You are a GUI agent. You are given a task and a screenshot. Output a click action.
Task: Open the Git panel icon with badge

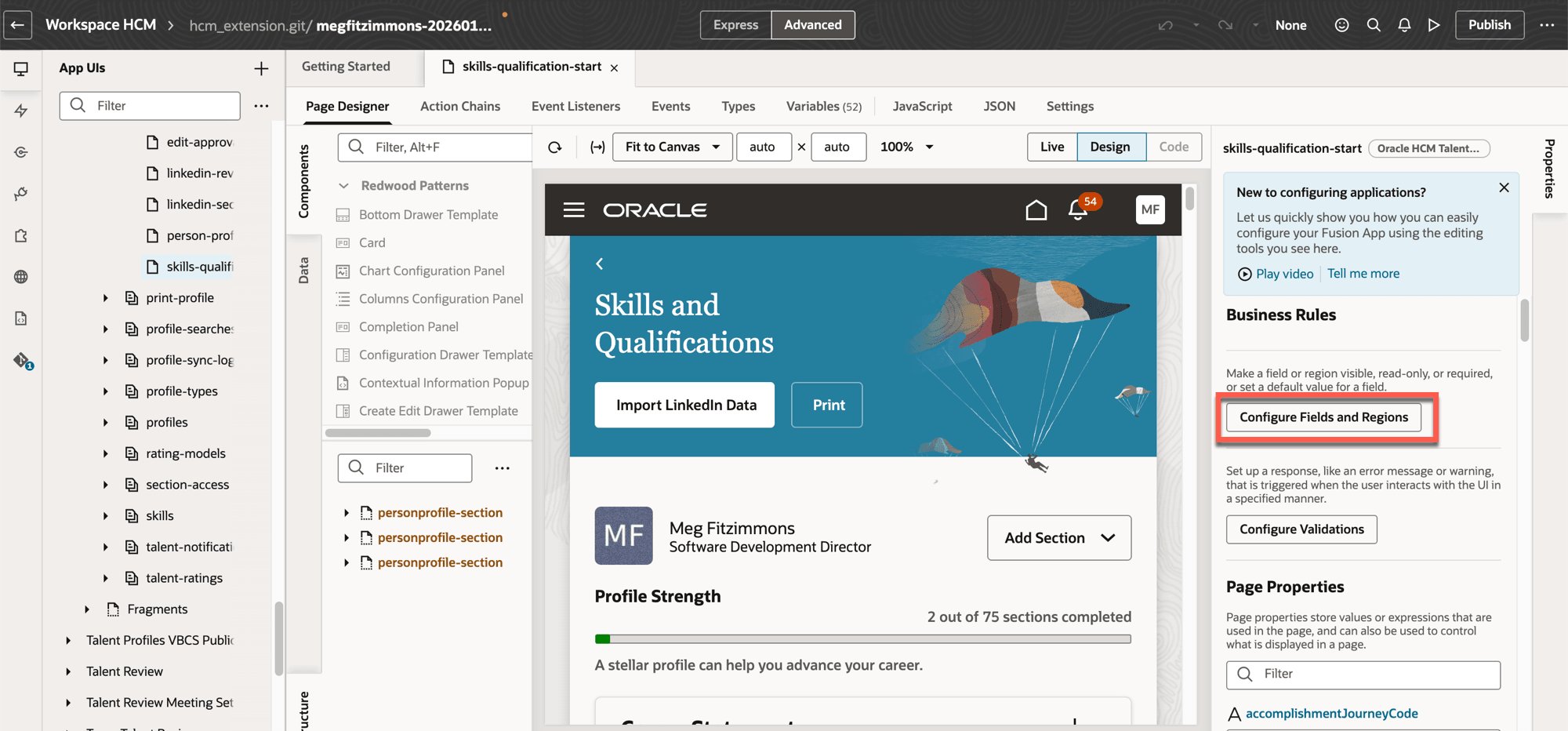20,360
